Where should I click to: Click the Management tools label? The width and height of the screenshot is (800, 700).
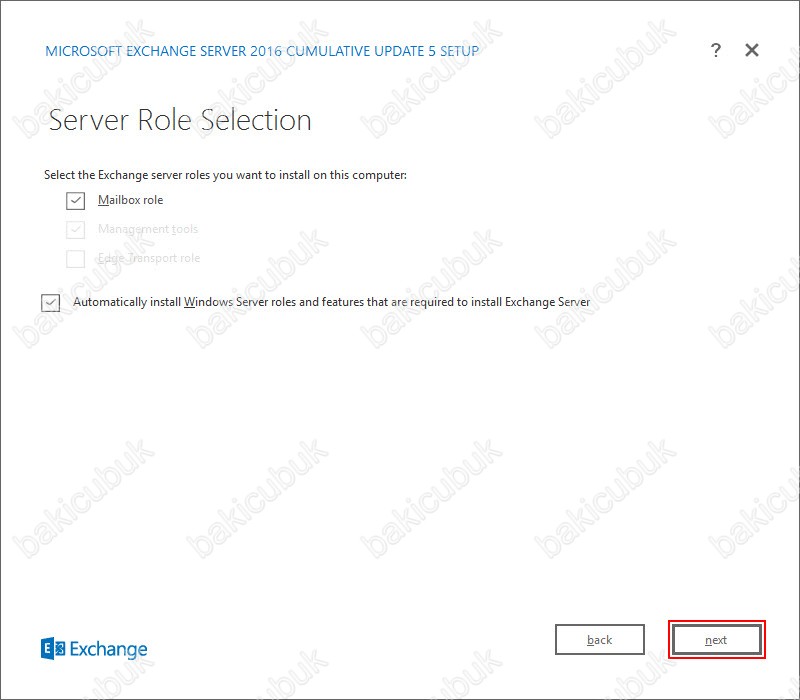(148, 229)
